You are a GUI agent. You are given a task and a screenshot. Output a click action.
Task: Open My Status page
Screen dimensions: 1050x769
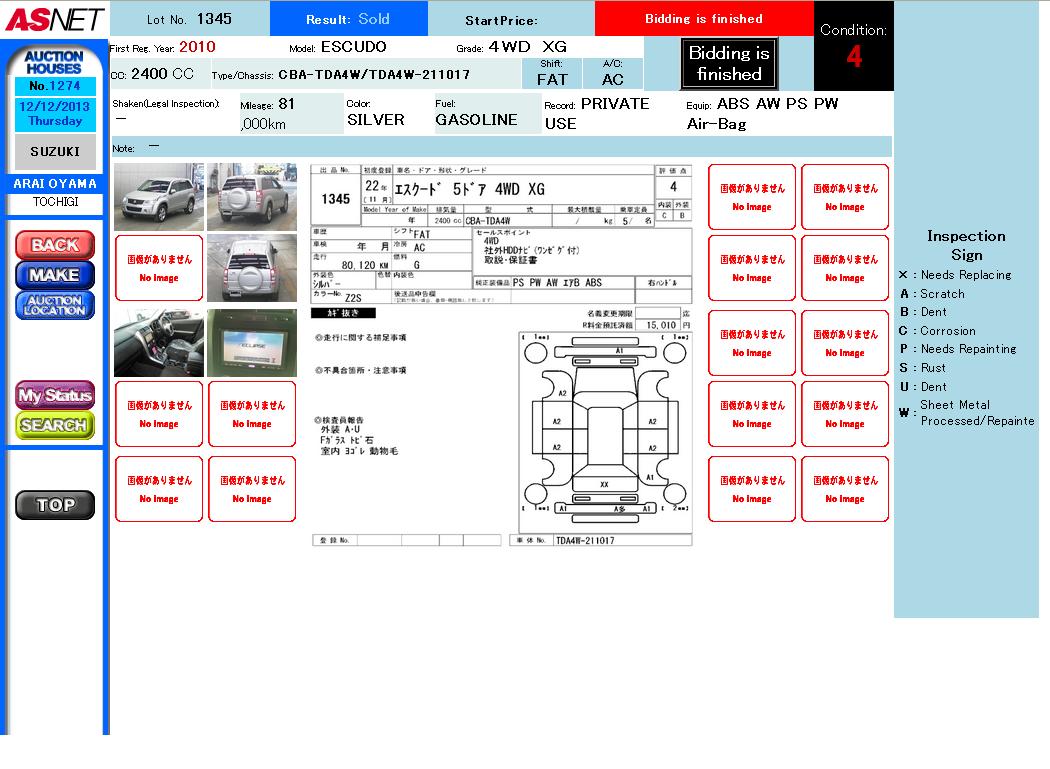click(55, 395)
